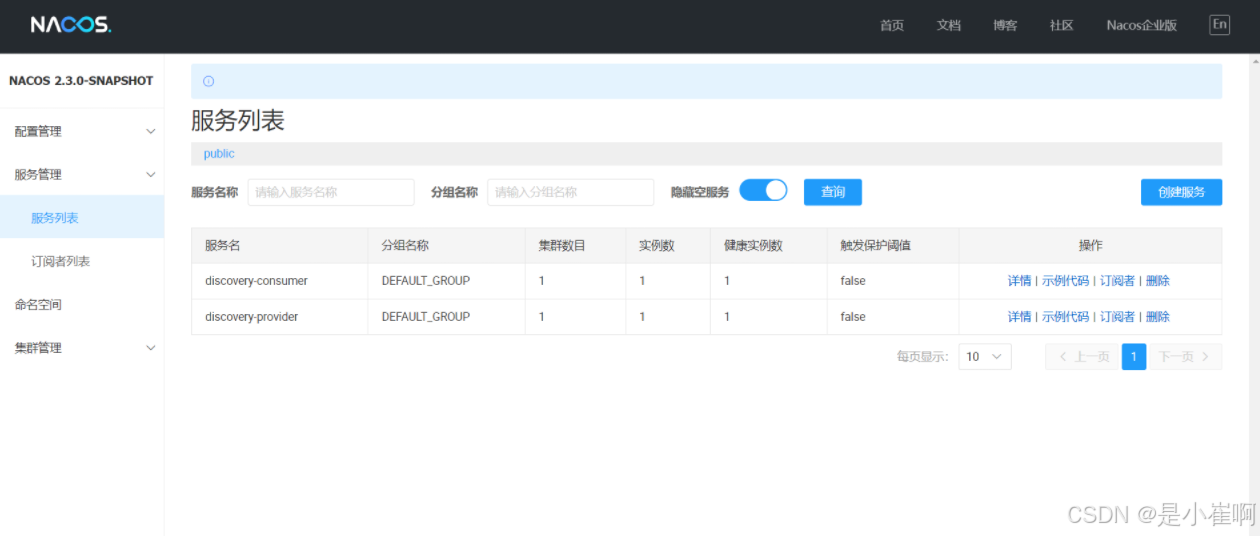The width and height of the screenshot is (1260, 536).
Task: Select 服务列表 in the sidebar
Action: click(82, 217)
